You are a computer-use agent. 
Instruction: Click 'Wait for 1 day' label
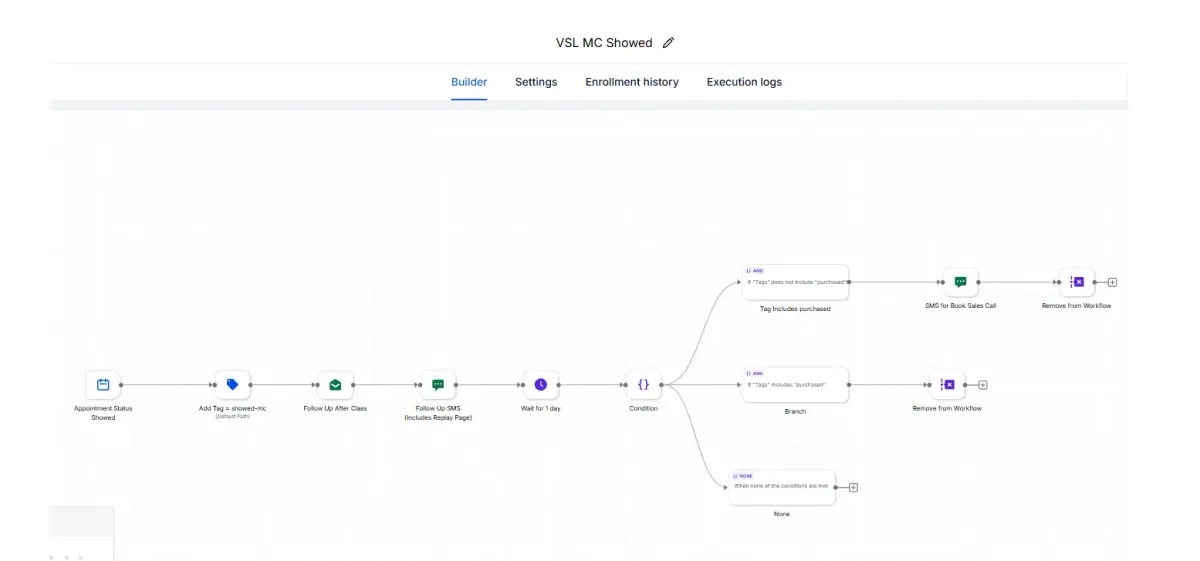(541, 408)
